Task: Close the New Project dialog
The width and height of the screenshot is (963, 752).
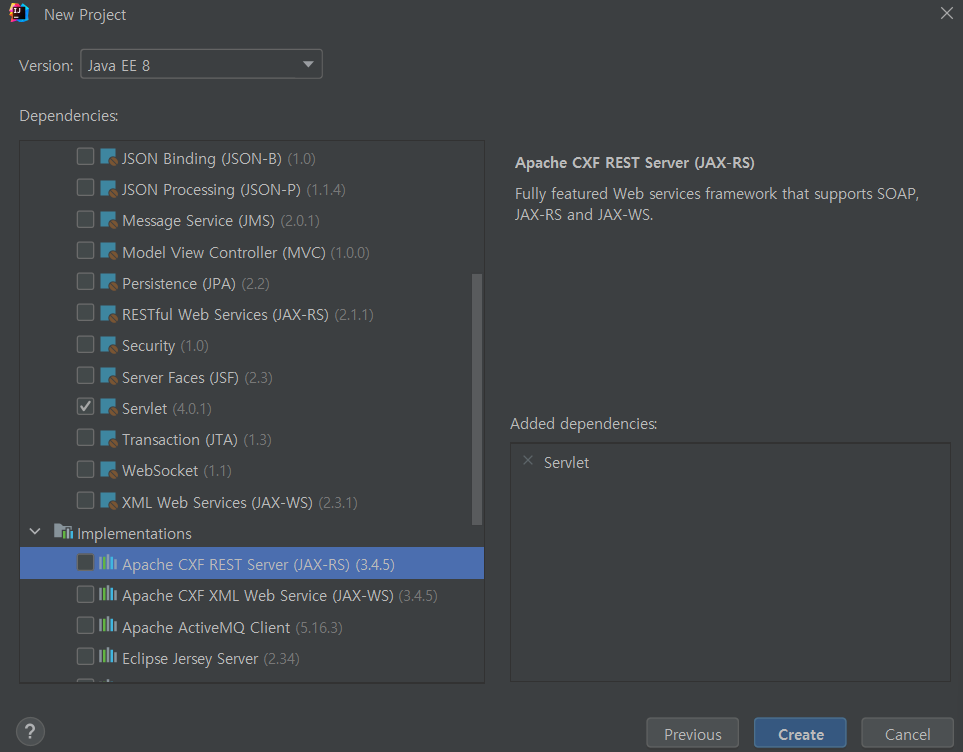Action: tap(946, 13)
